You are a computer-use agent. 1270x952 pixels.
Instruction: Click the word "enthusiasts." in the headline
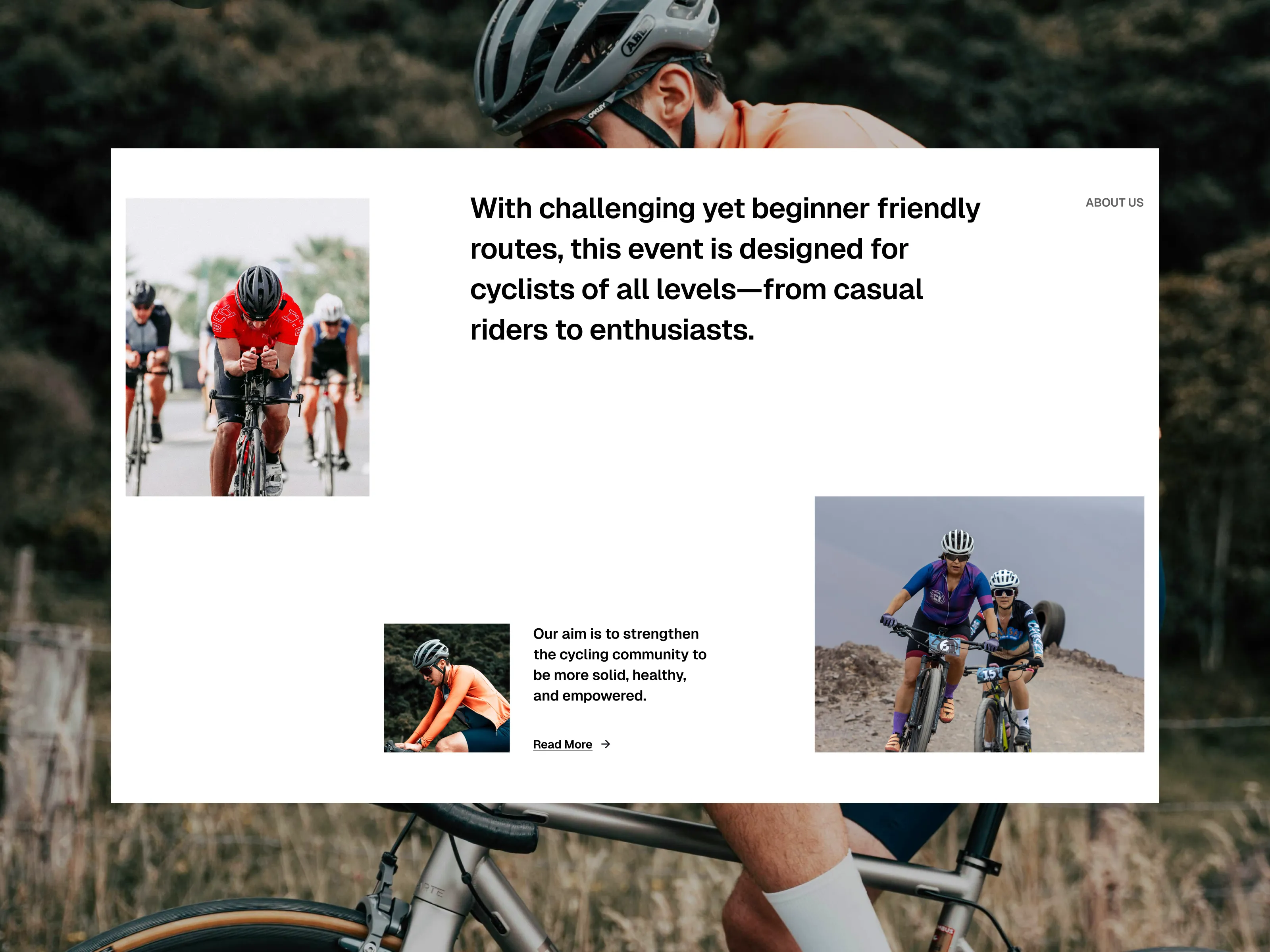point(672,330)
